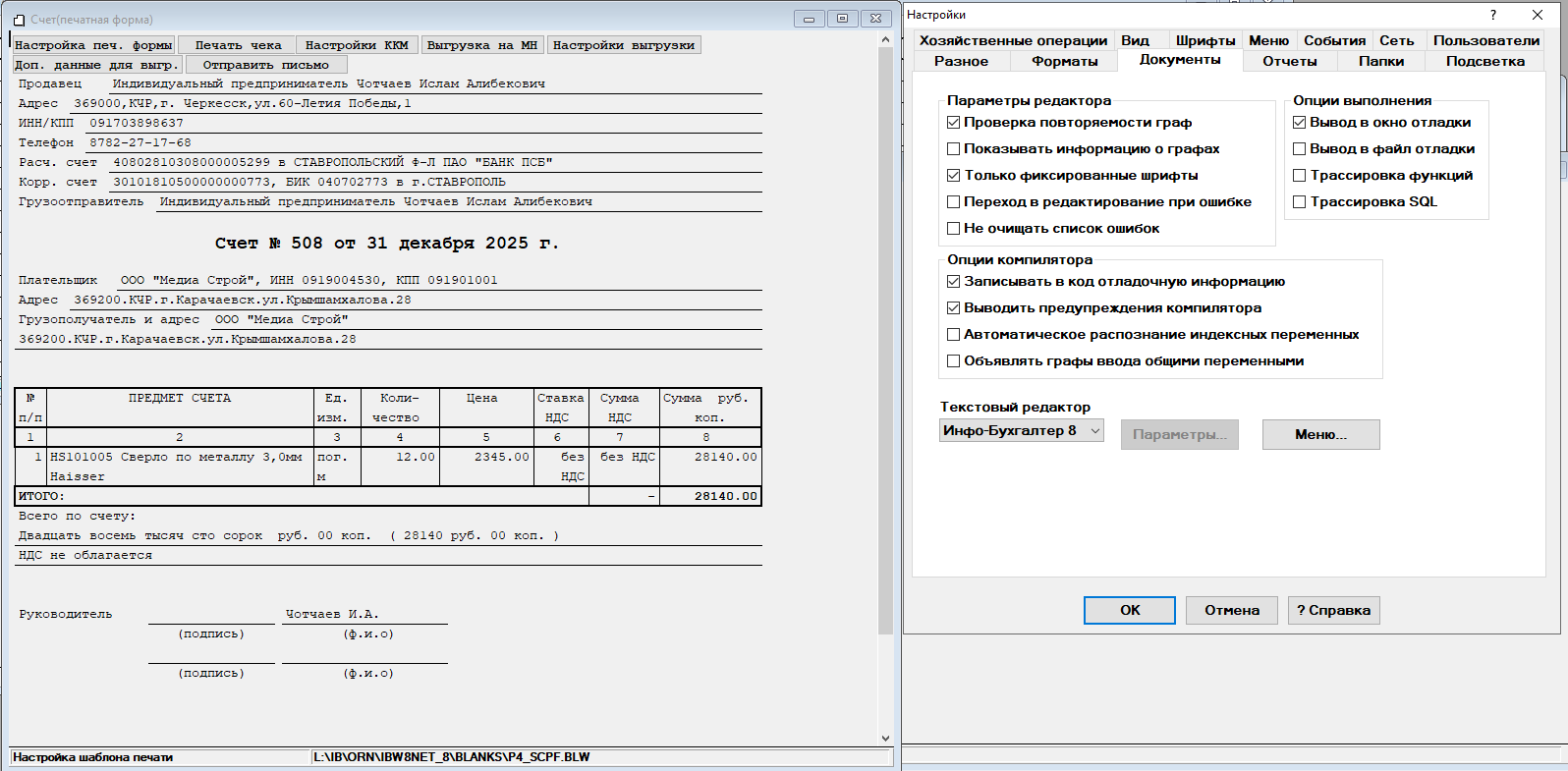
Task: Click the invoice title Счет № 508
Action: (x=387, y=243)
